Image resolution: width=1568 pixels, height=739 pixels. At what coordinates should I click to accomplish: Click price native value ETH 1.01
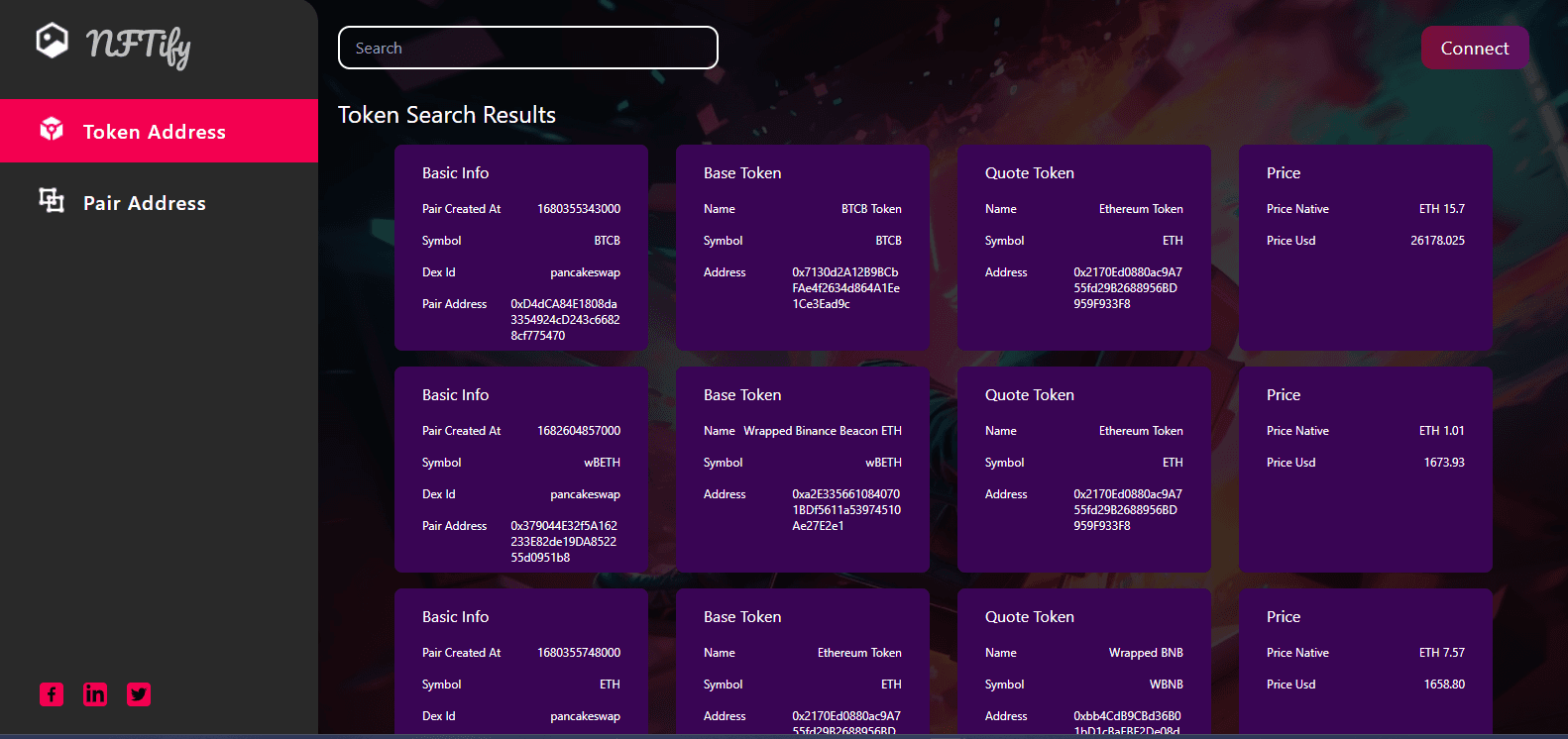tap(1441, 431)
